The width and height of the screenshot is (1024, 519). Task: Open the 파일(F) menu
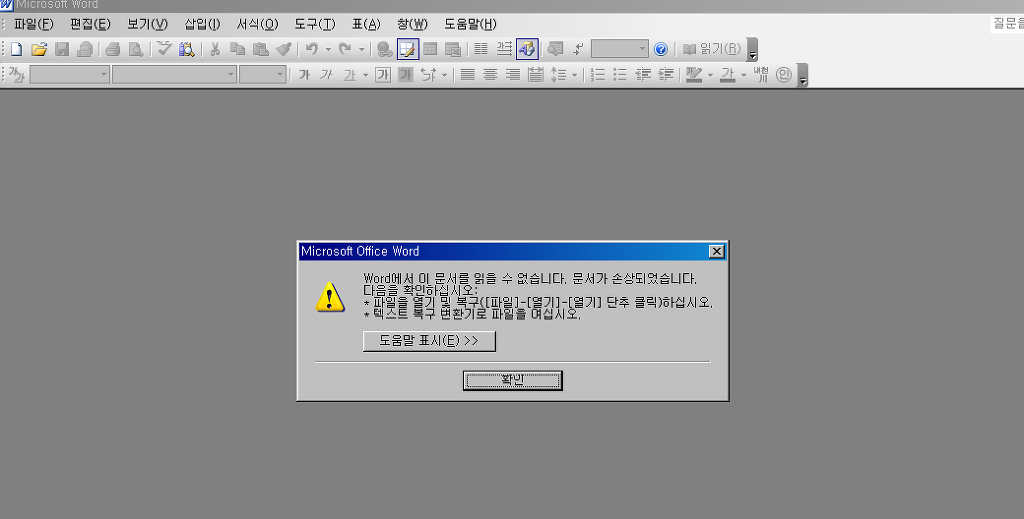click(33, 24)
